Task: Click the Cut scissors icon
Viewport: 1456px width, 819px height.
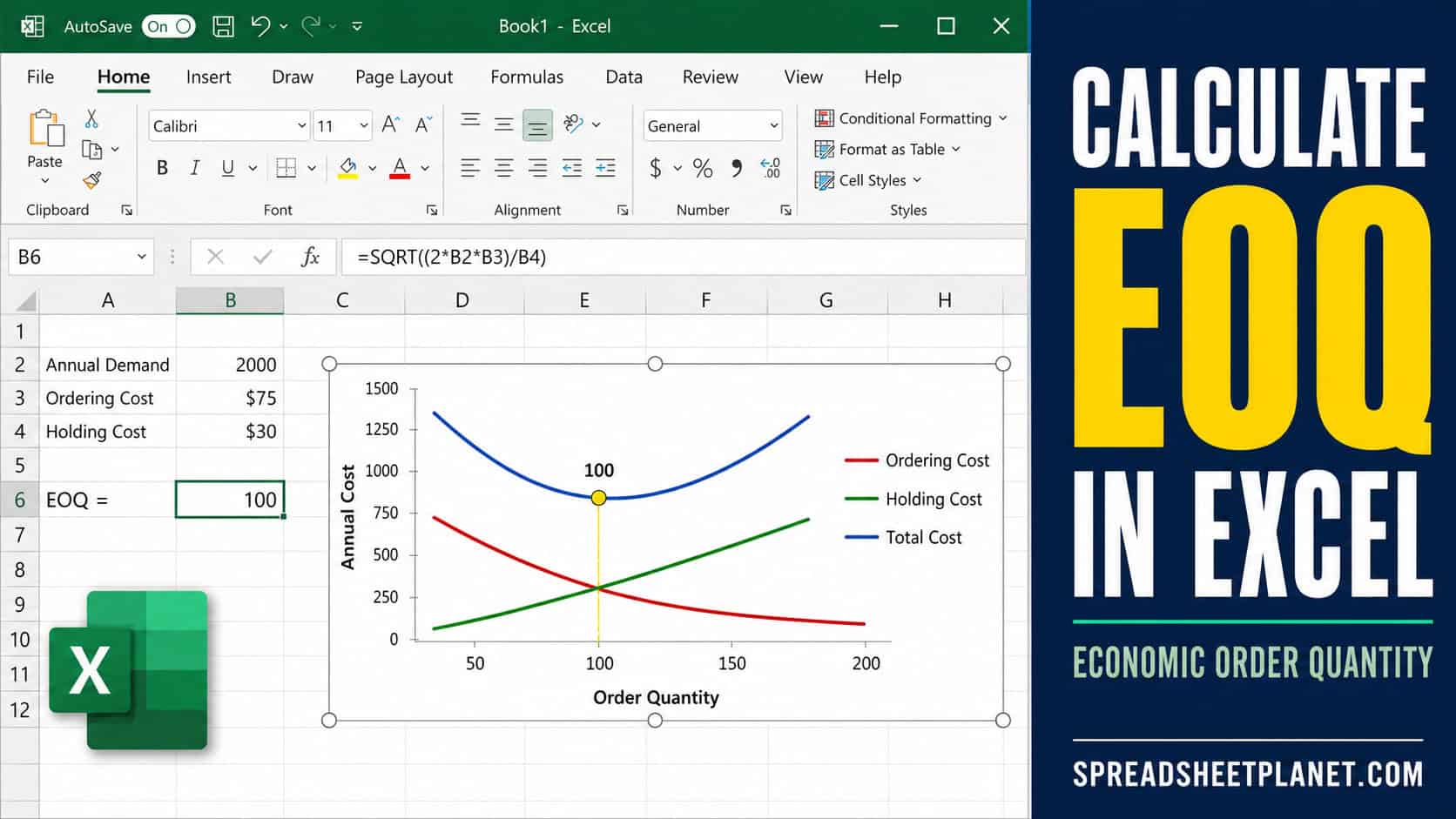Action: coord(91,118)
